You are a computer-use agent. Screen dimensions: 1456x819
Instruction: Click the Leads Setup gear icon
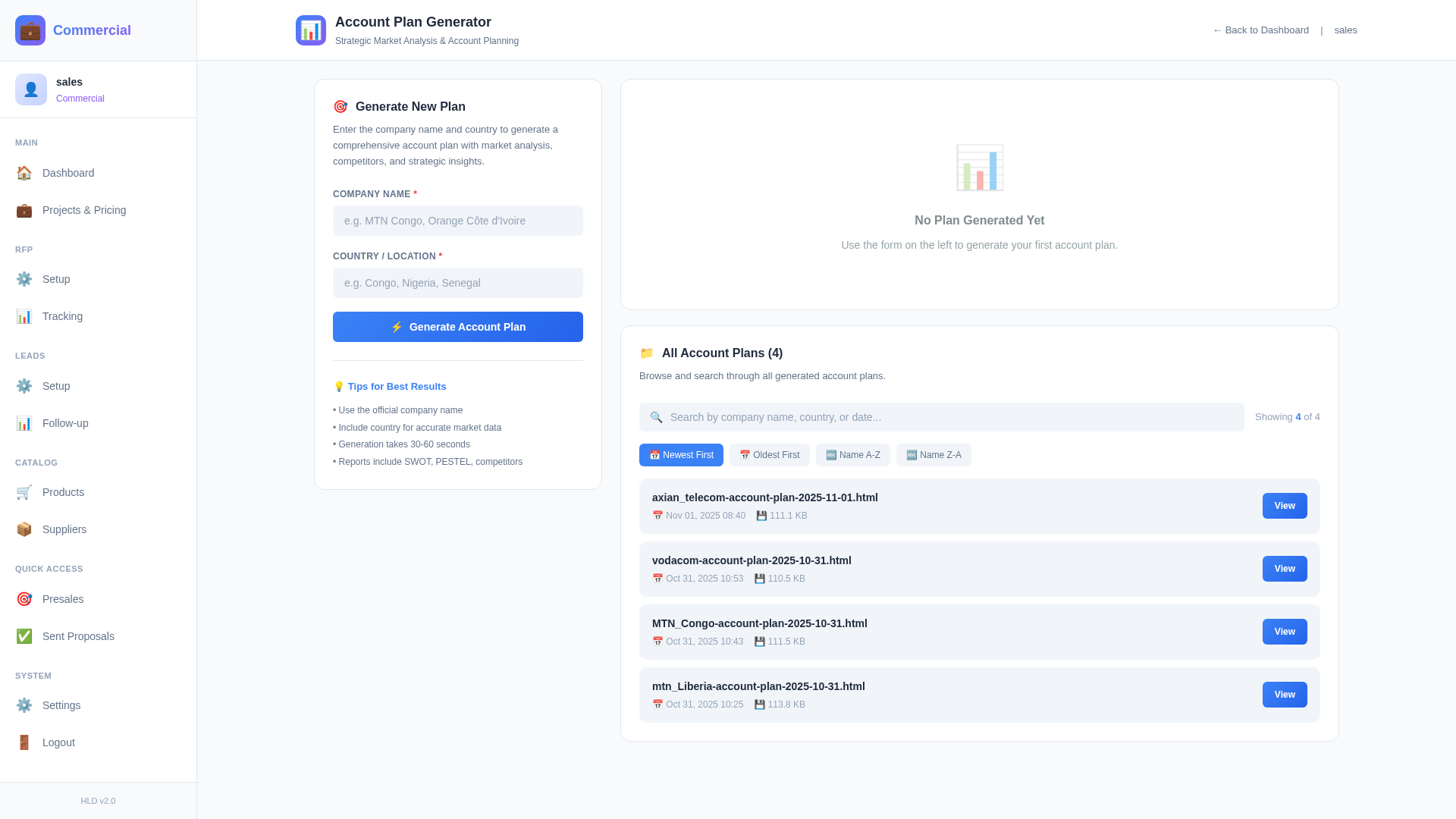pos(24,386)
